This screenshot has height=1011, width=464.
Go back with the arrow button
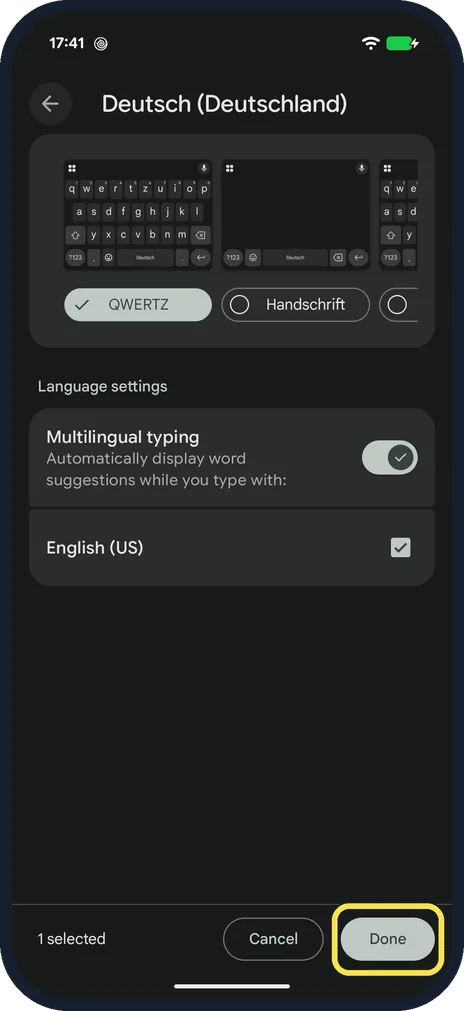click(x=50, y=104)
